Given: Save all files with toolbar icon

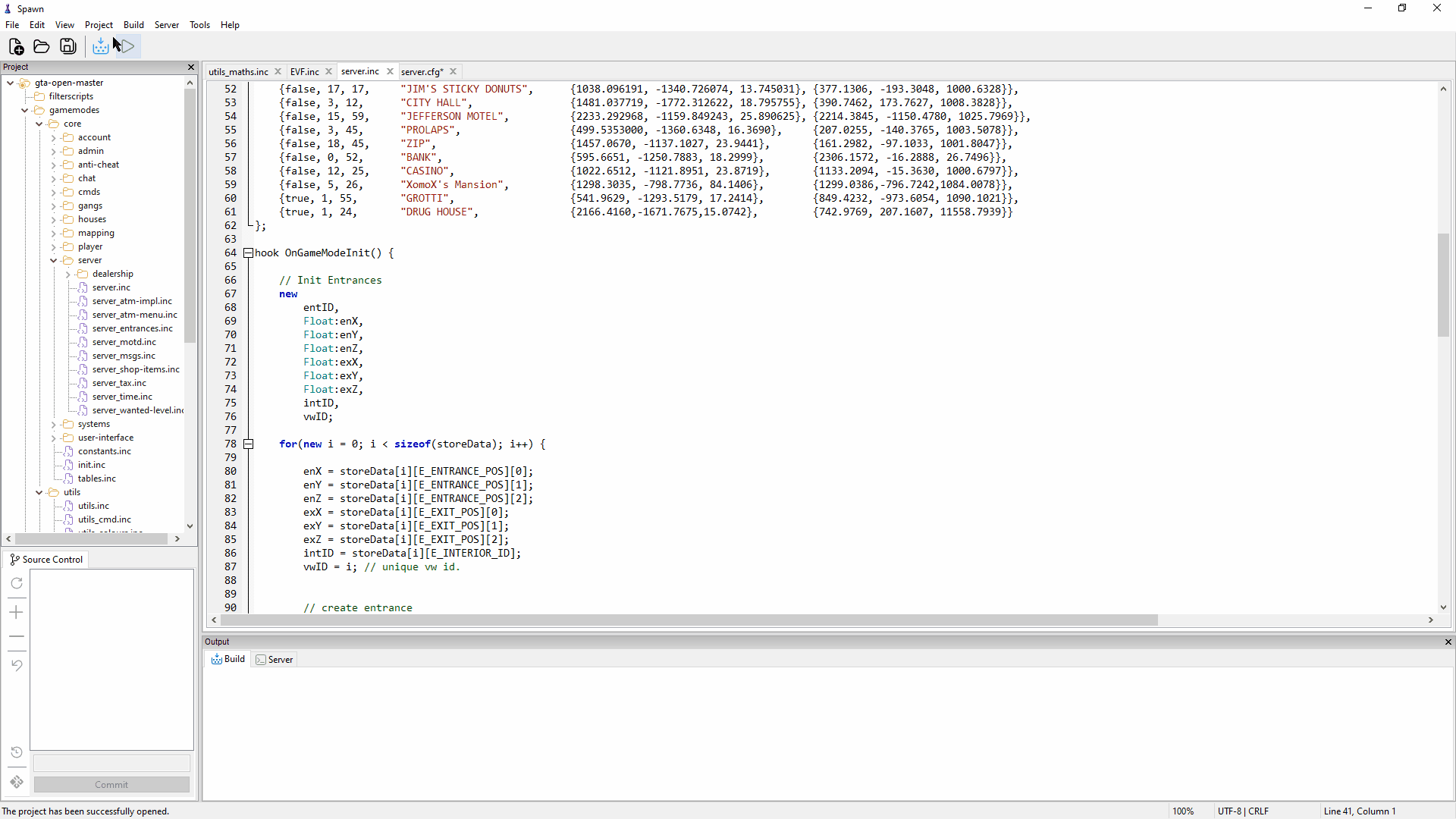Looking at the screenshot, I should [x=68, y=47].
